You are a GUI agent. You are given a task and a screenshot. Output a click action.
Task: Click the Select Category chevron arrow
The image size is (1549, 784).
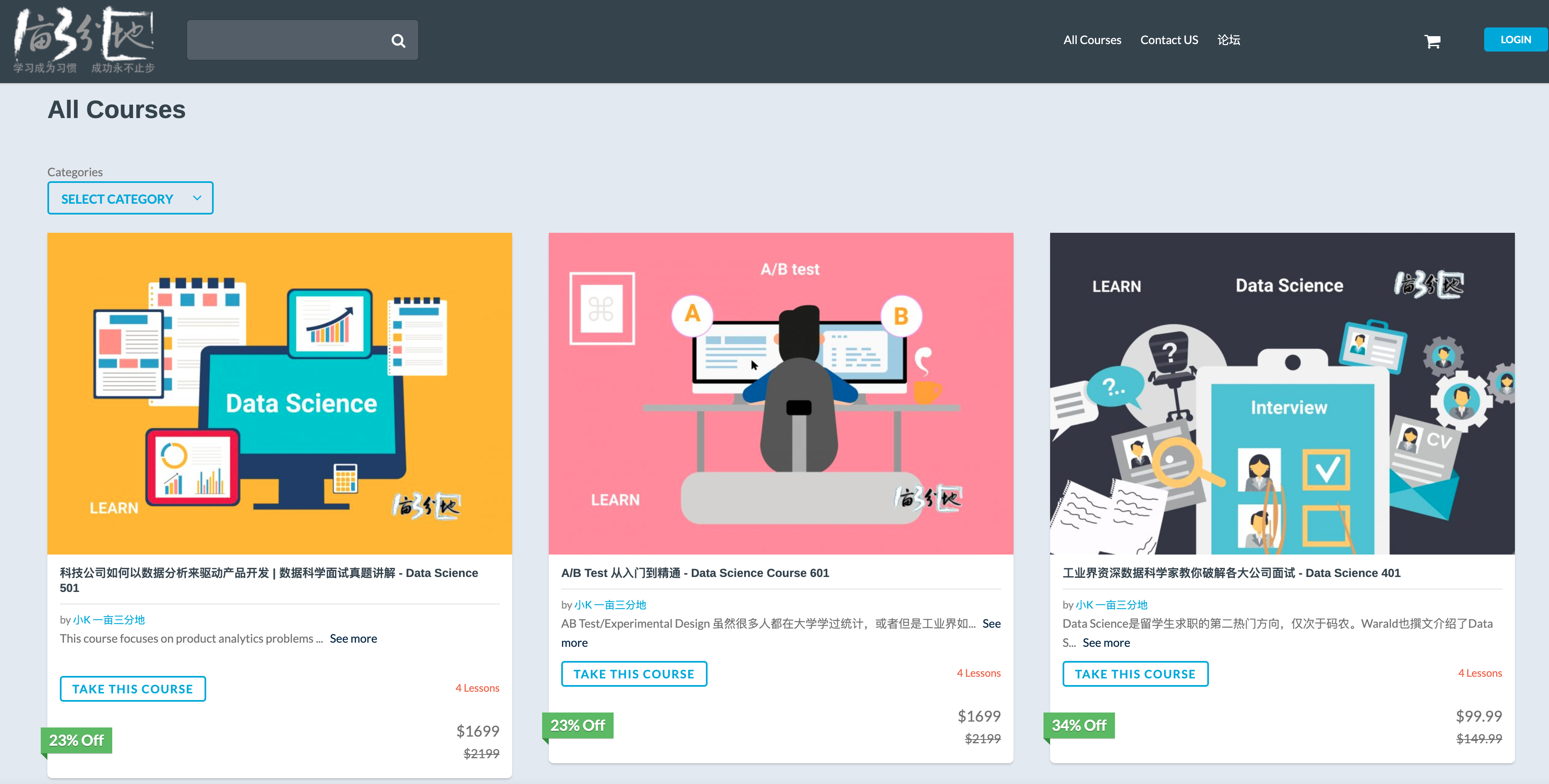coord(197,198)
